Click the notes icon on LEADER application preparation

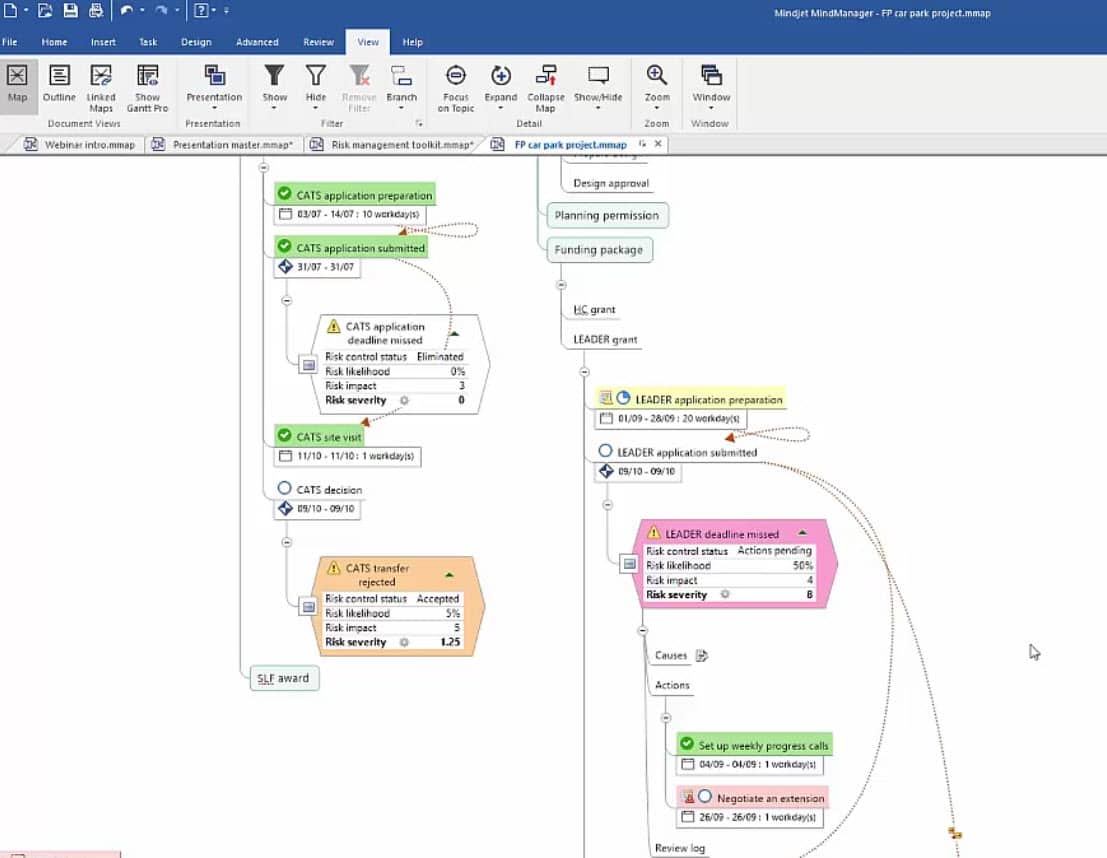[606, 398]
